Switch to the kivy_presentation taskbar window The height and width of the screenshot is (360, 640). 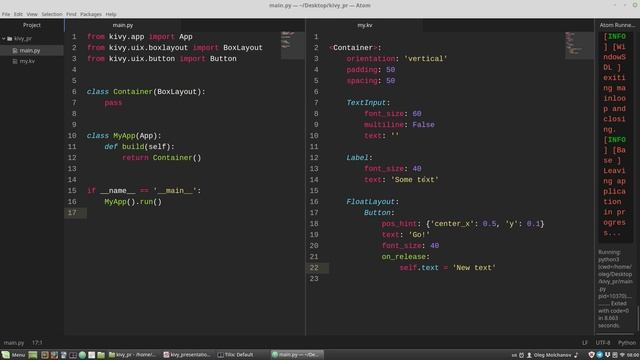187,355
